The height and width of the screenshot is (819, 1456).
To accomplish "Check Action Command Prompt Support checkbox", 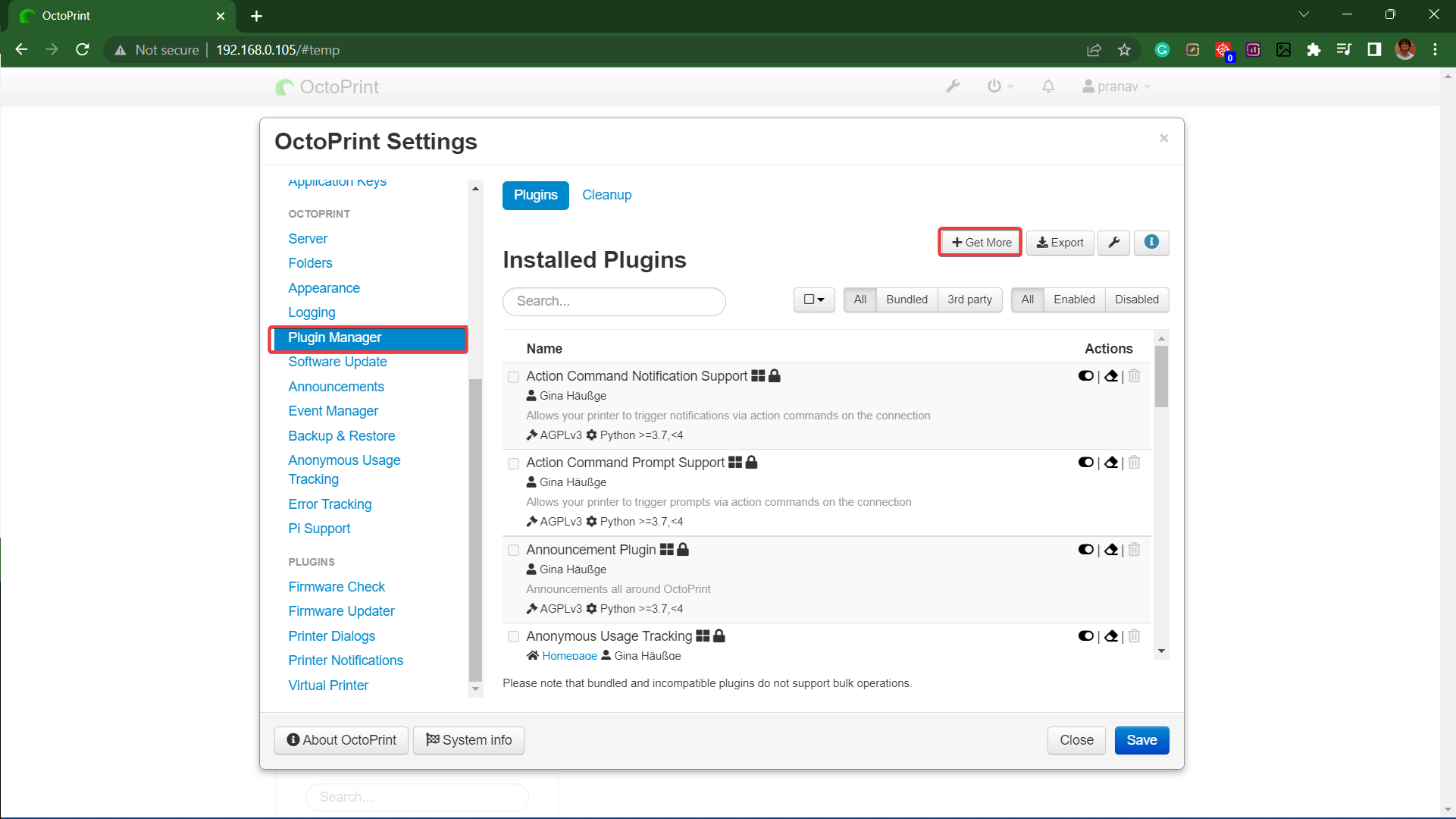I will pyautogui.click(x=513, y=463).
